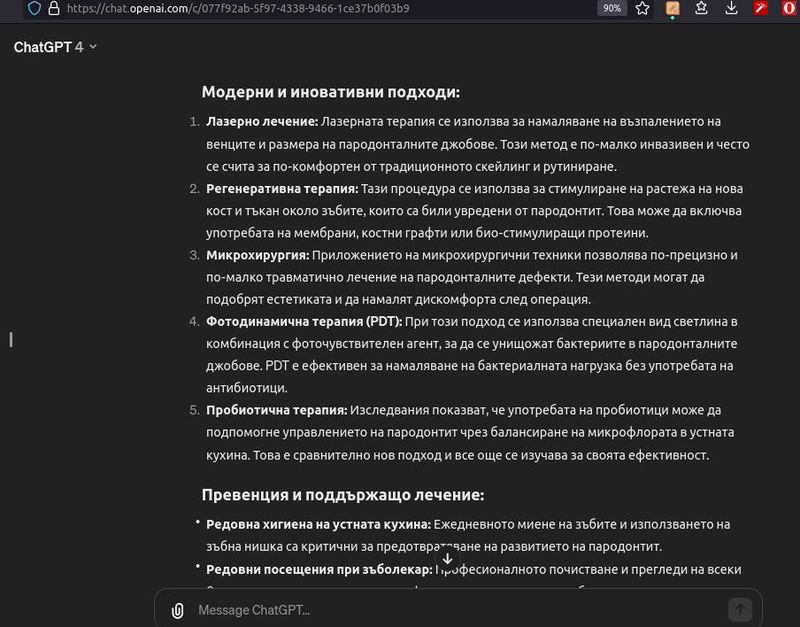Click the tracking protection shield icon
The width and height of the screenshot is (800, 627).
tap(34, 9)
